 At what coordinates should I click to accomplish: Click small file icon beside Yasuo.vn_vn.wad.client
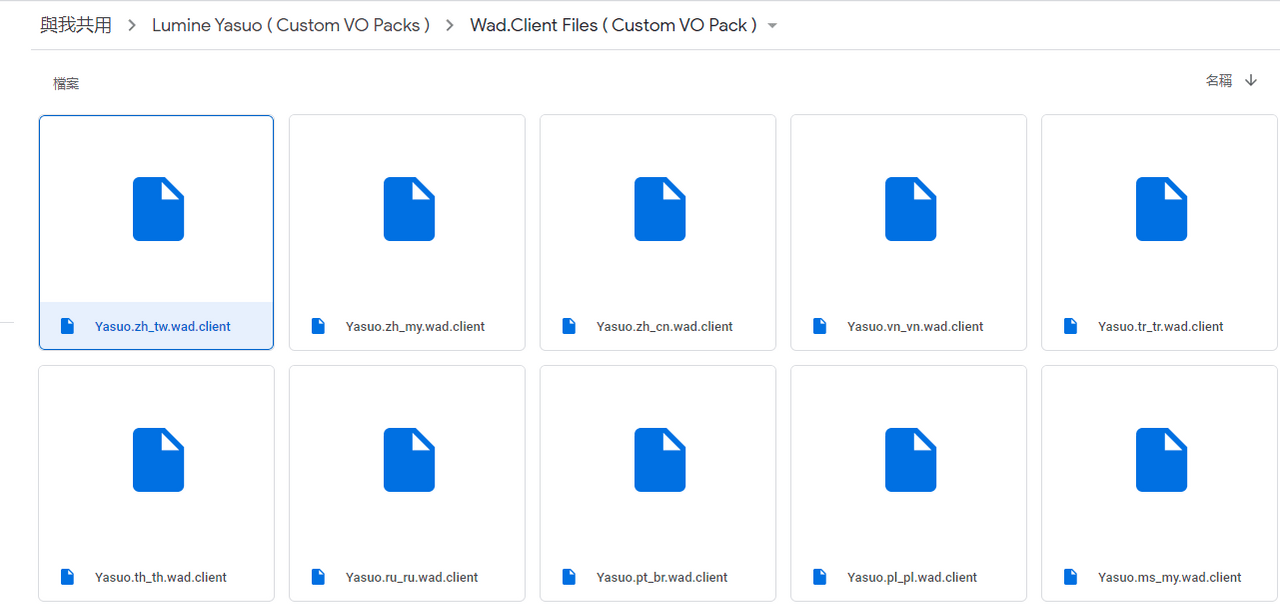(x=820, y=326)
